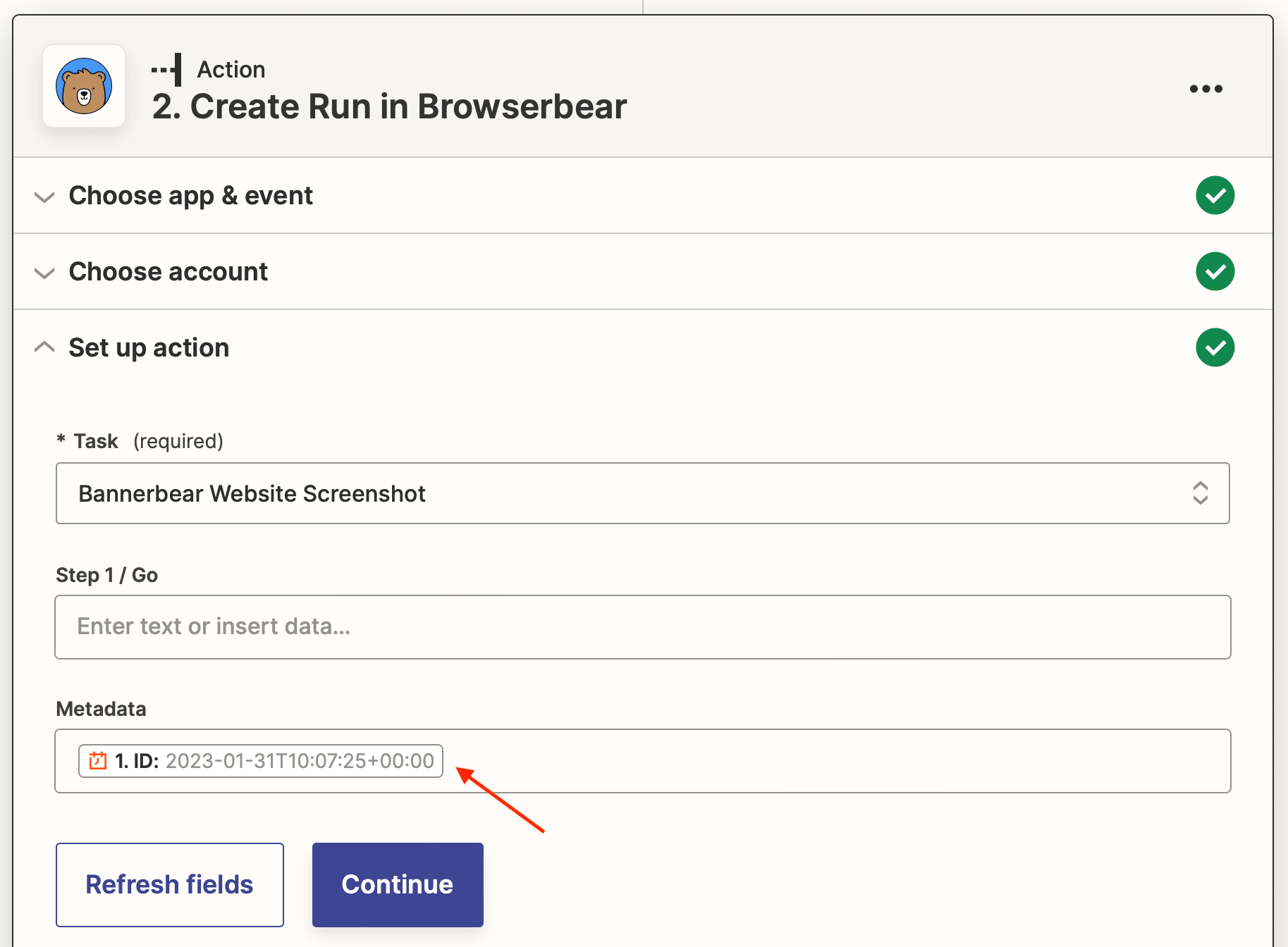Click the green checkmark beside Choose app & event
Viewport: 1288px width, 947px height.
pos(1215,195)
